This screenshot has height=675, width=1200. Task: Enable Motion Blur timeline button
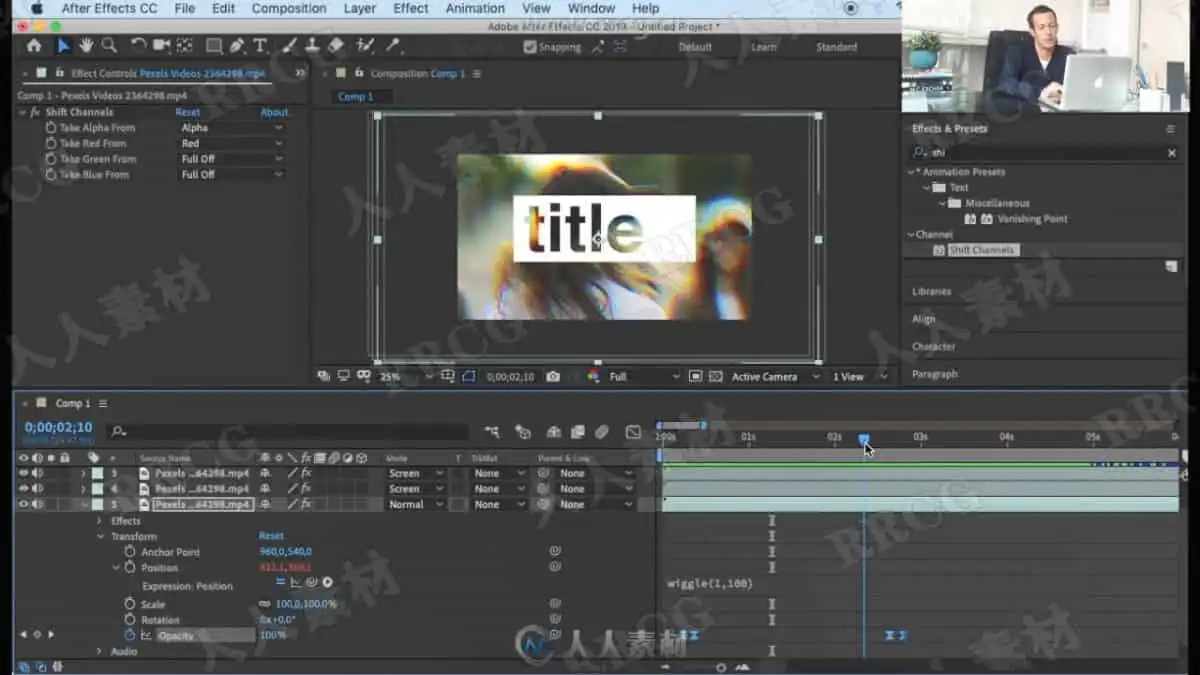601,432
